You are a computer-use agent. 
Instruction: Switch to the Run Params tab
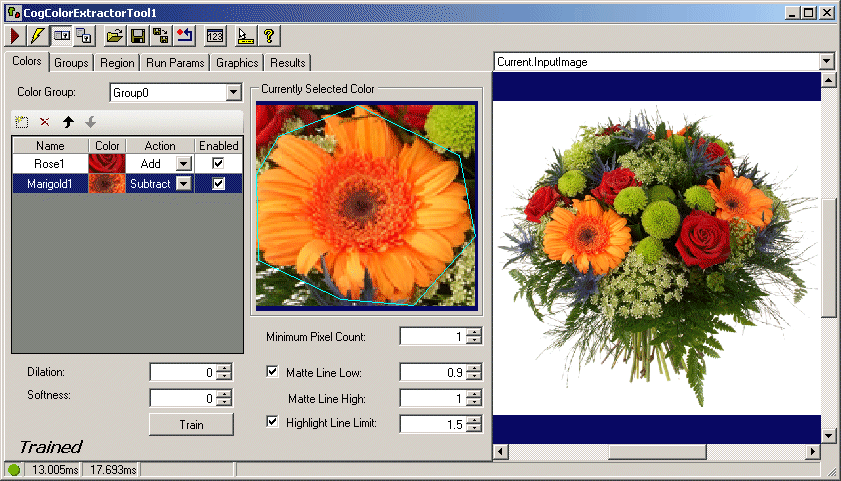click(x=175, y=63)
